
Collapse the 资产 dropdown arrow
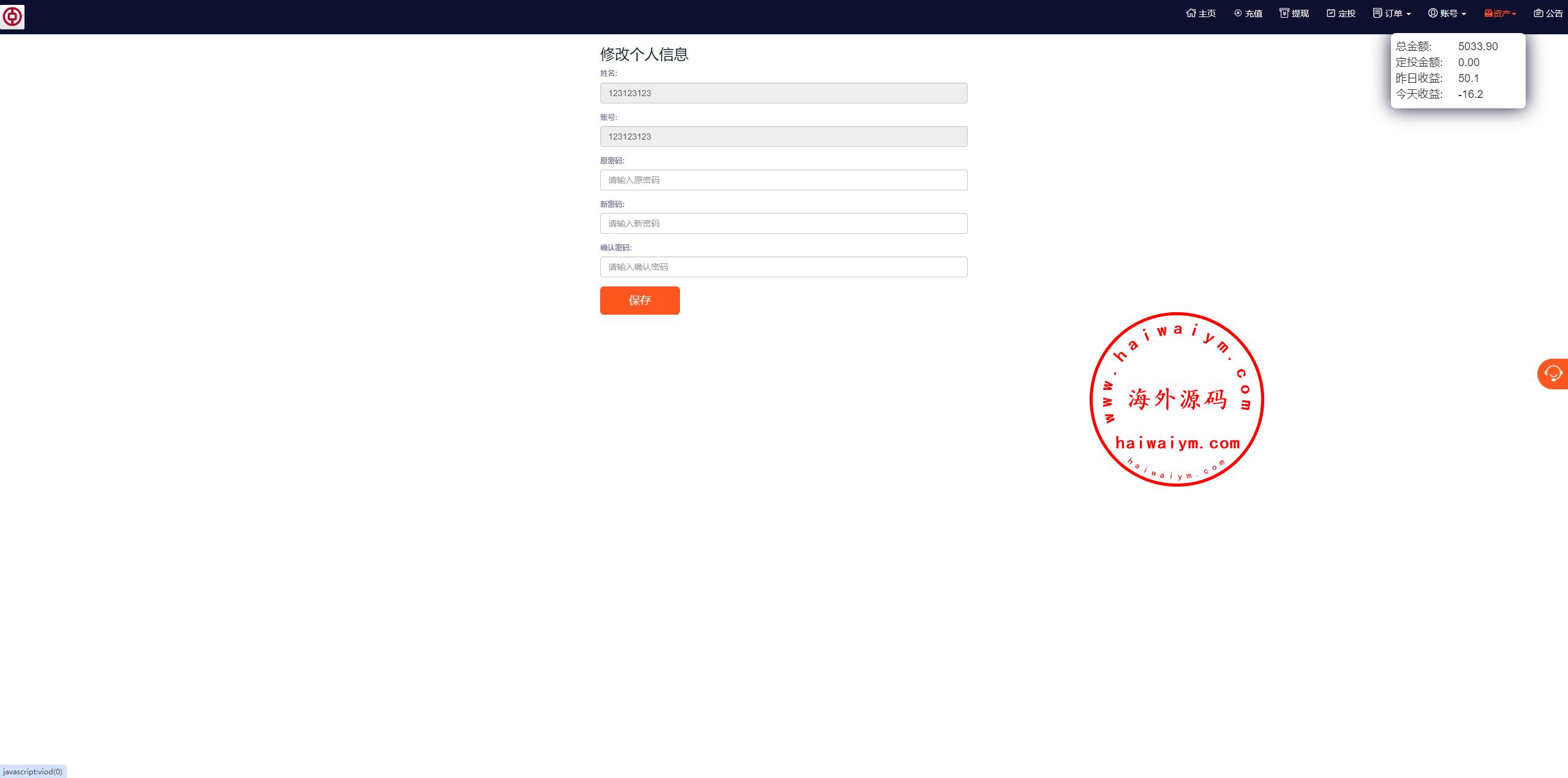(x=1514, y=14)
